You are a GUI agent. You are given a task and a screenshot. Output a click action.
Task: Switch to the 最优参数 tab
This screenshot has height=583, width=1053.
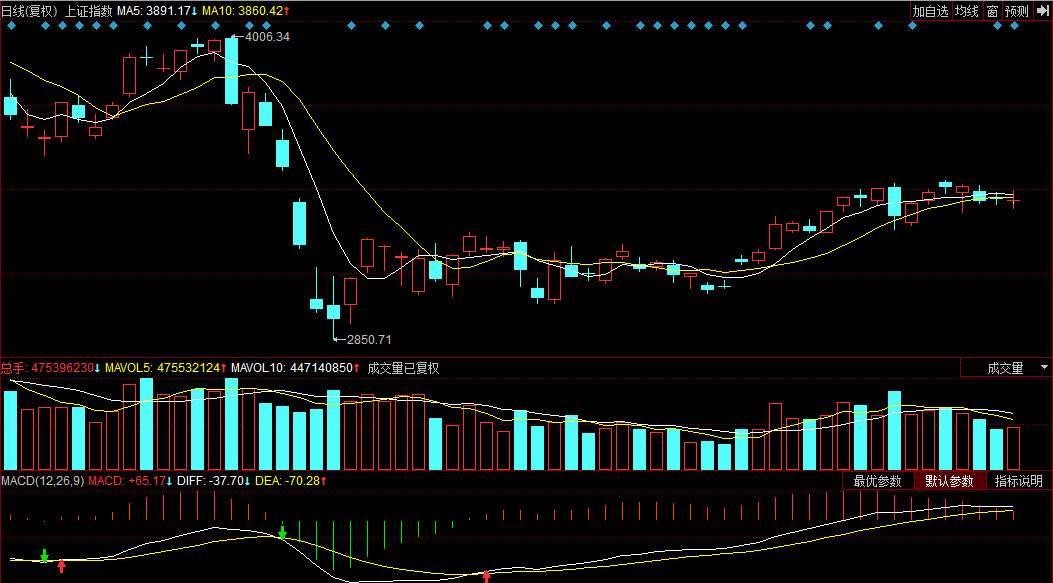pos(877,481)
